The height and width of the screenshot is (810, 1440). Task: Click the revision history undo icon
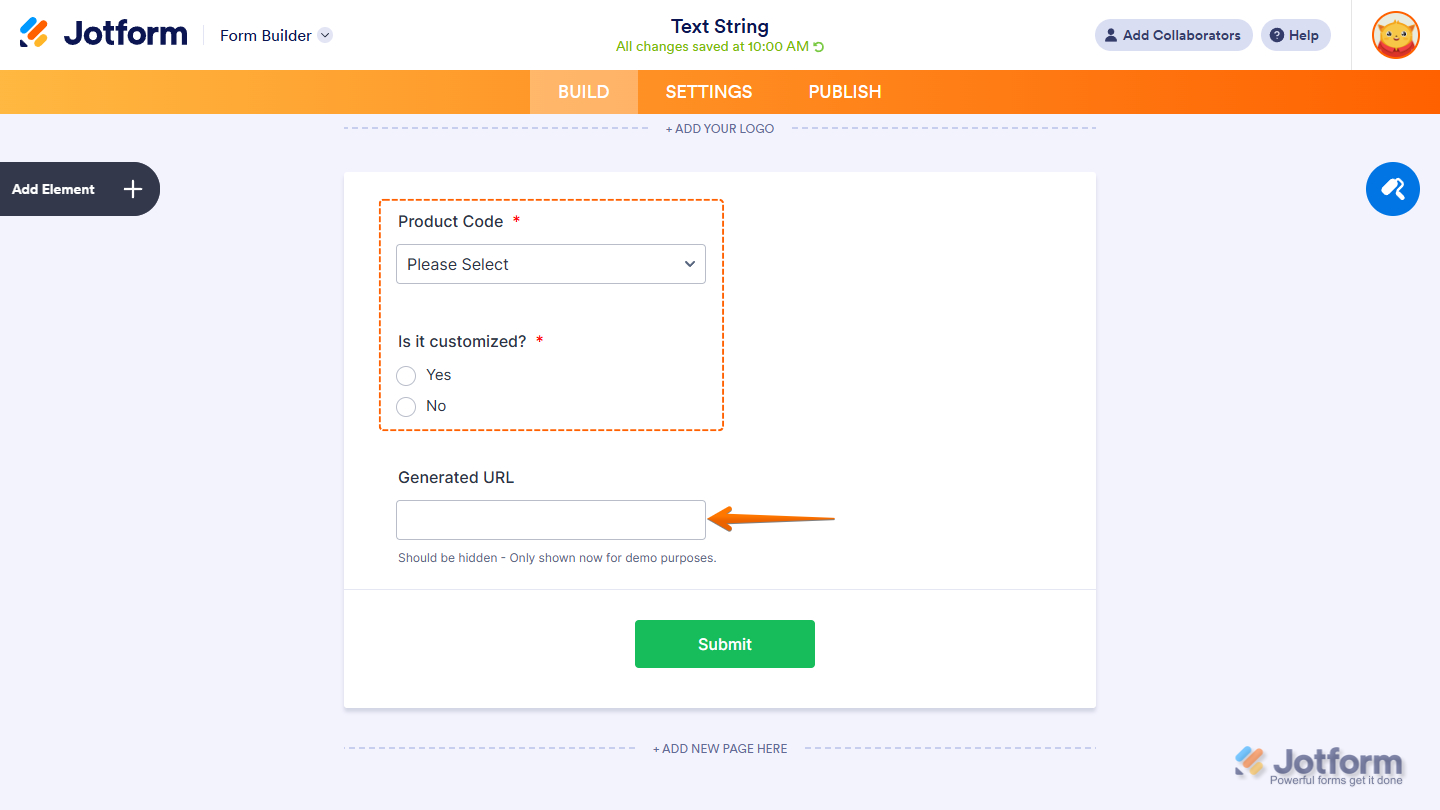click(817, 46)
